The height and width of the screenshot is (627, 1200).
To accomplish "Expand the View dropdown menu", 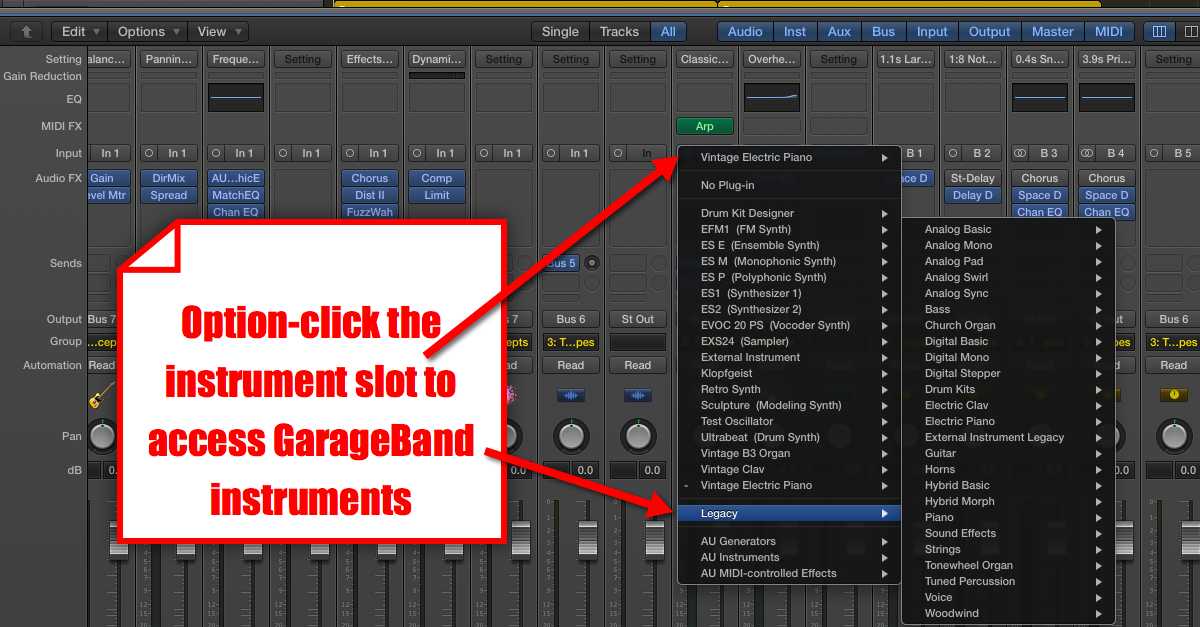I will coord(218,31).
